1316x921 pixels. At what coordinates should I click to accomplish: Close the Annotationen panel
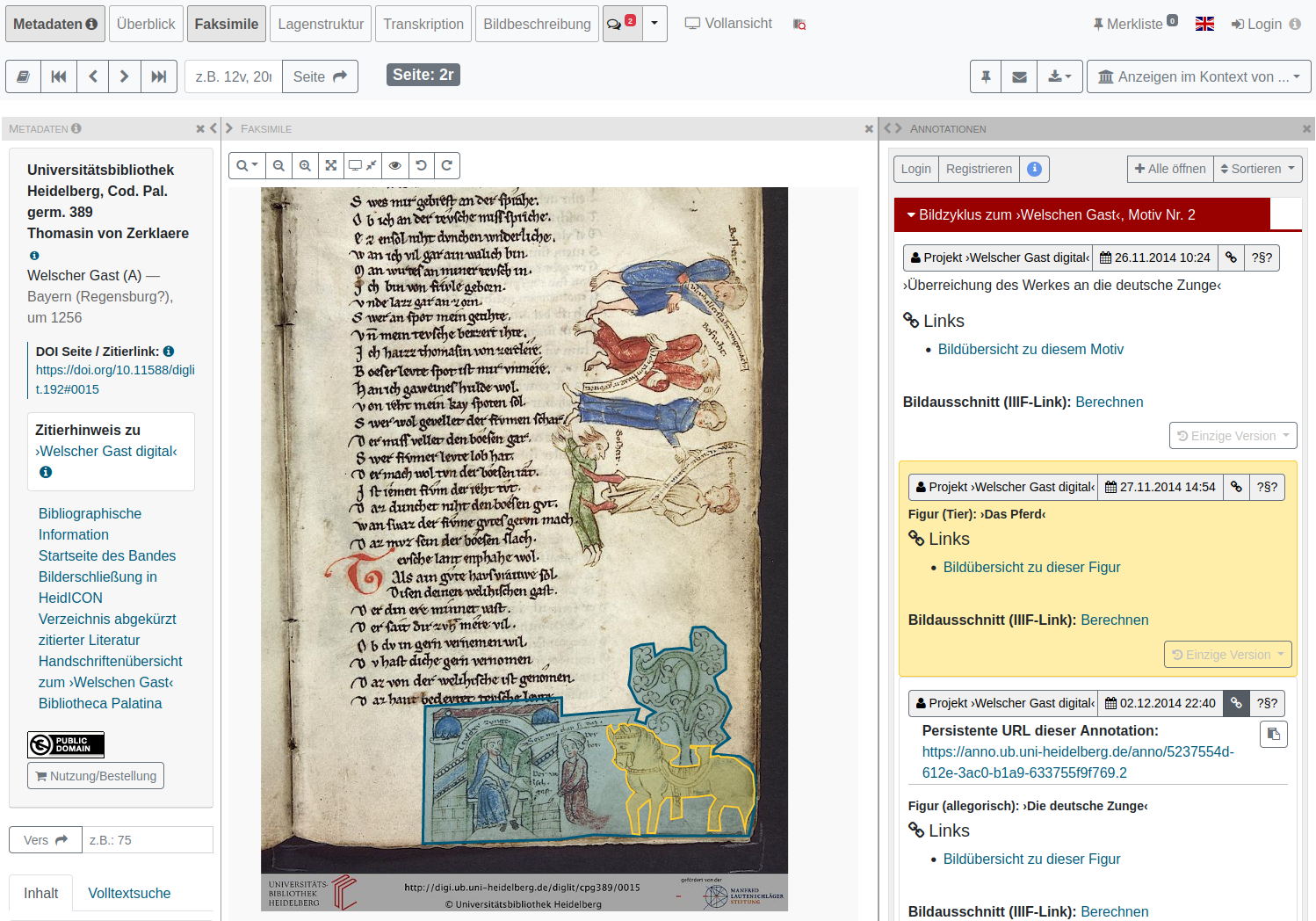point(1306,128)
